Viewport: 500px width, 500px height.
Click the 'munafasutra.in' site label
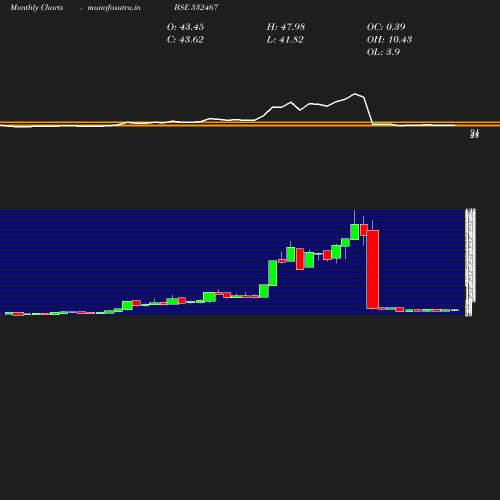click(114, 7)
